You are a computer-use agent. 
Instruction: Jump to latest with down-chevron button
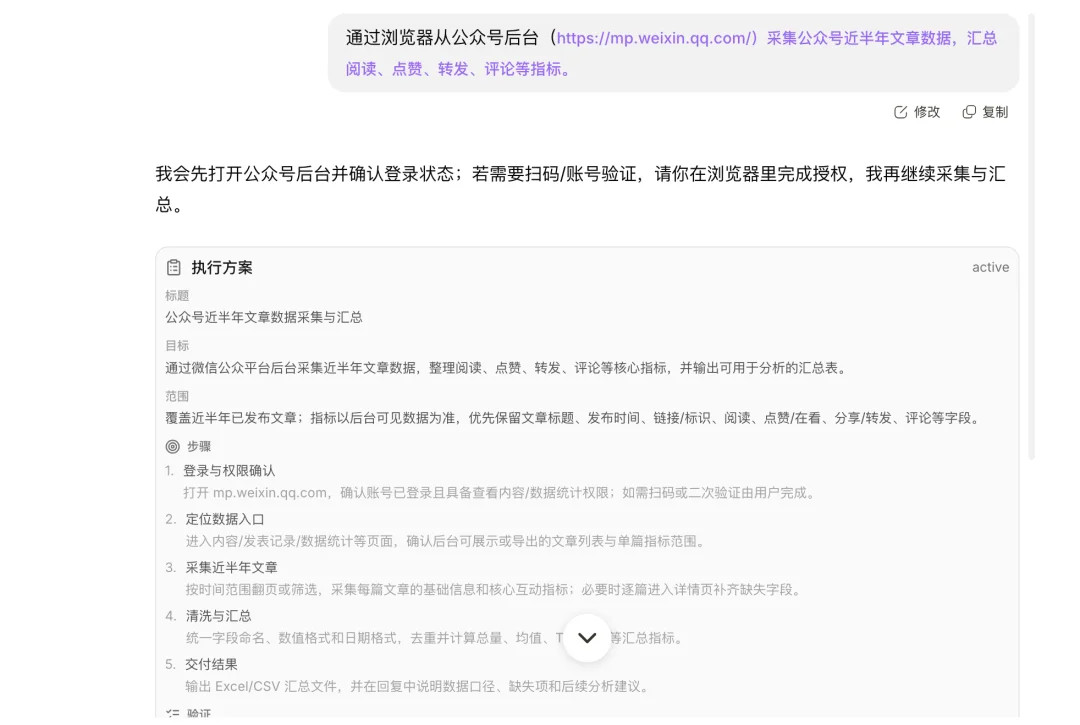[x=587, y=638]
